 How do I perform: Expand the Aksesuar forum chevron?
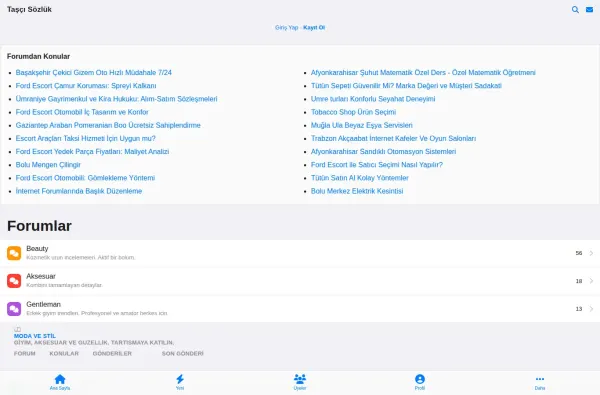point(591,281)
